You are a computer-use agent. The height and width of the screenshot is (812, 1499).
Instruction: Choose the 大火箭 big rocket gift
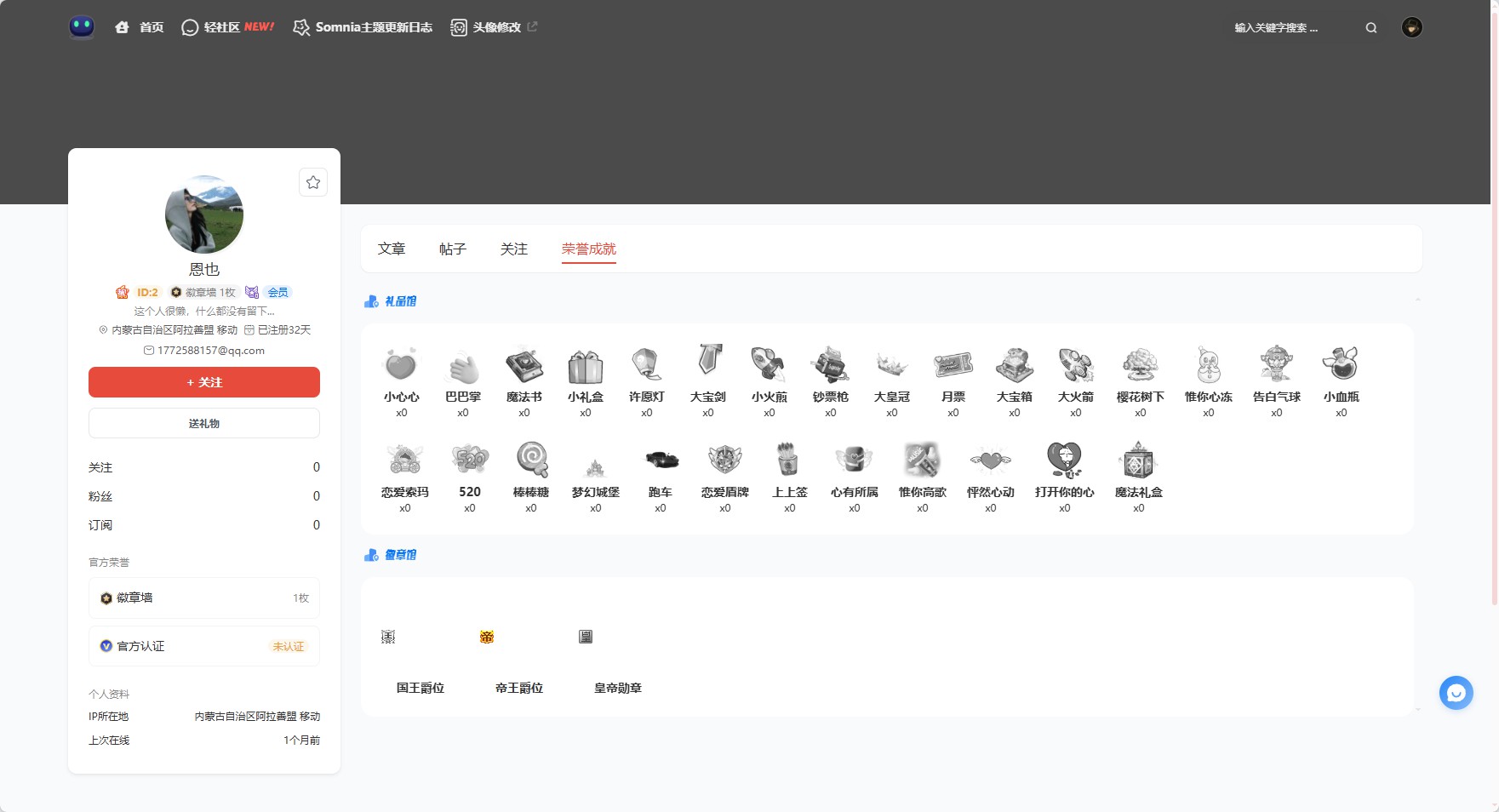1076,364
